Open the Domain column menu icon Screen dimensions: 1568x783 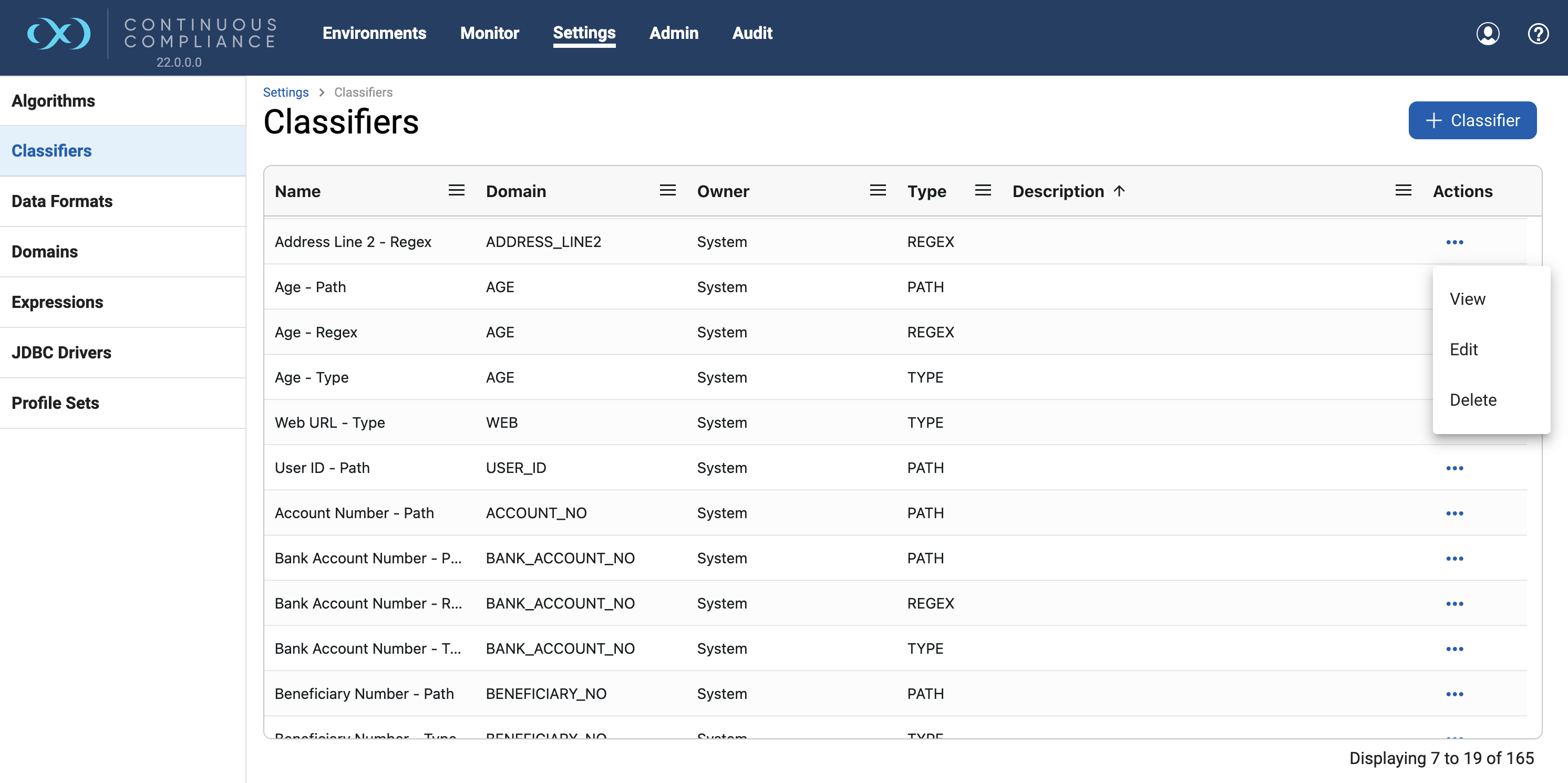click(x=668, y=191)
